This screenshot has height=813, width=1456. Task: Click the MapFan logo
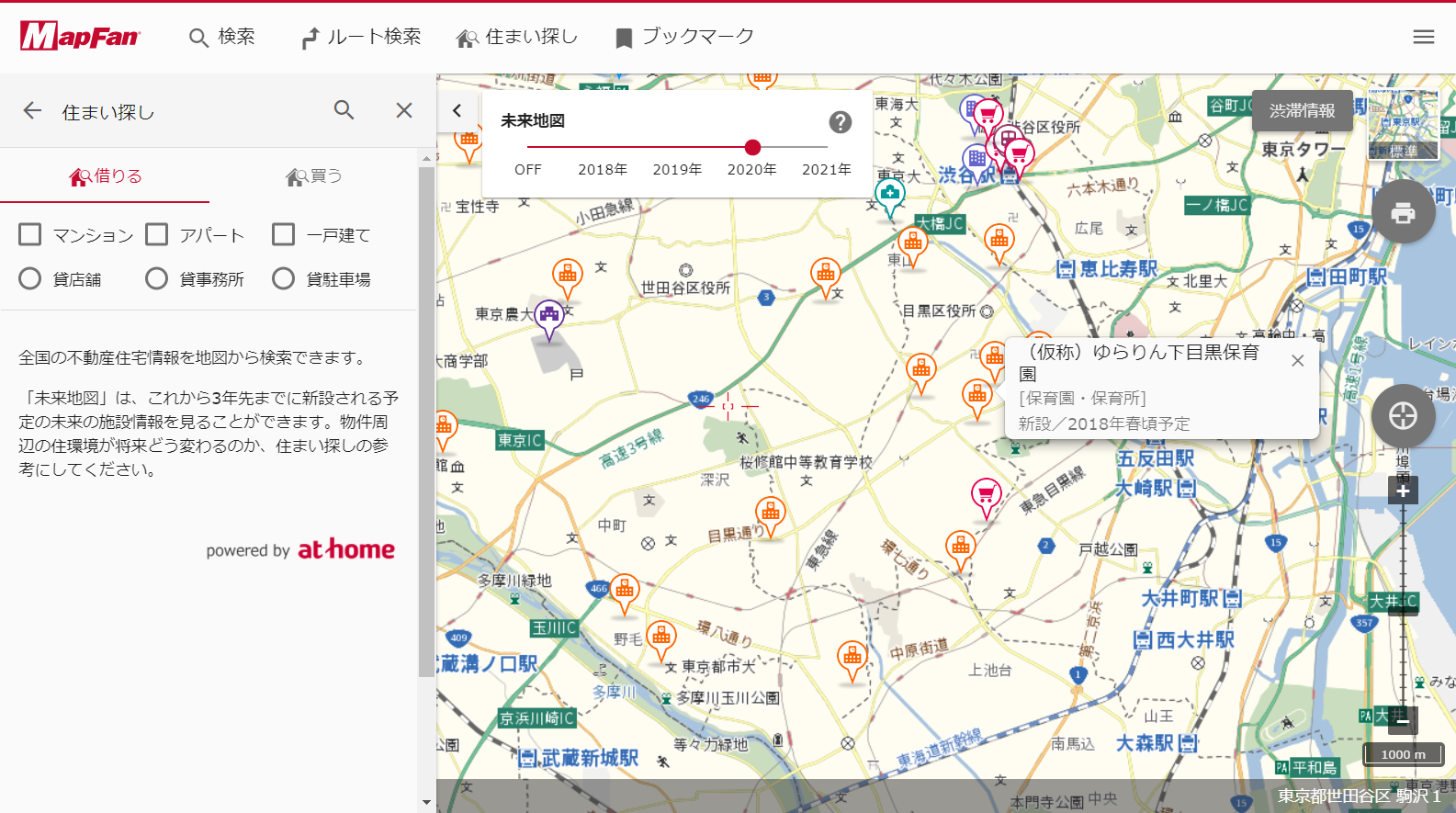pyautogui.click(x=80, y=36)
